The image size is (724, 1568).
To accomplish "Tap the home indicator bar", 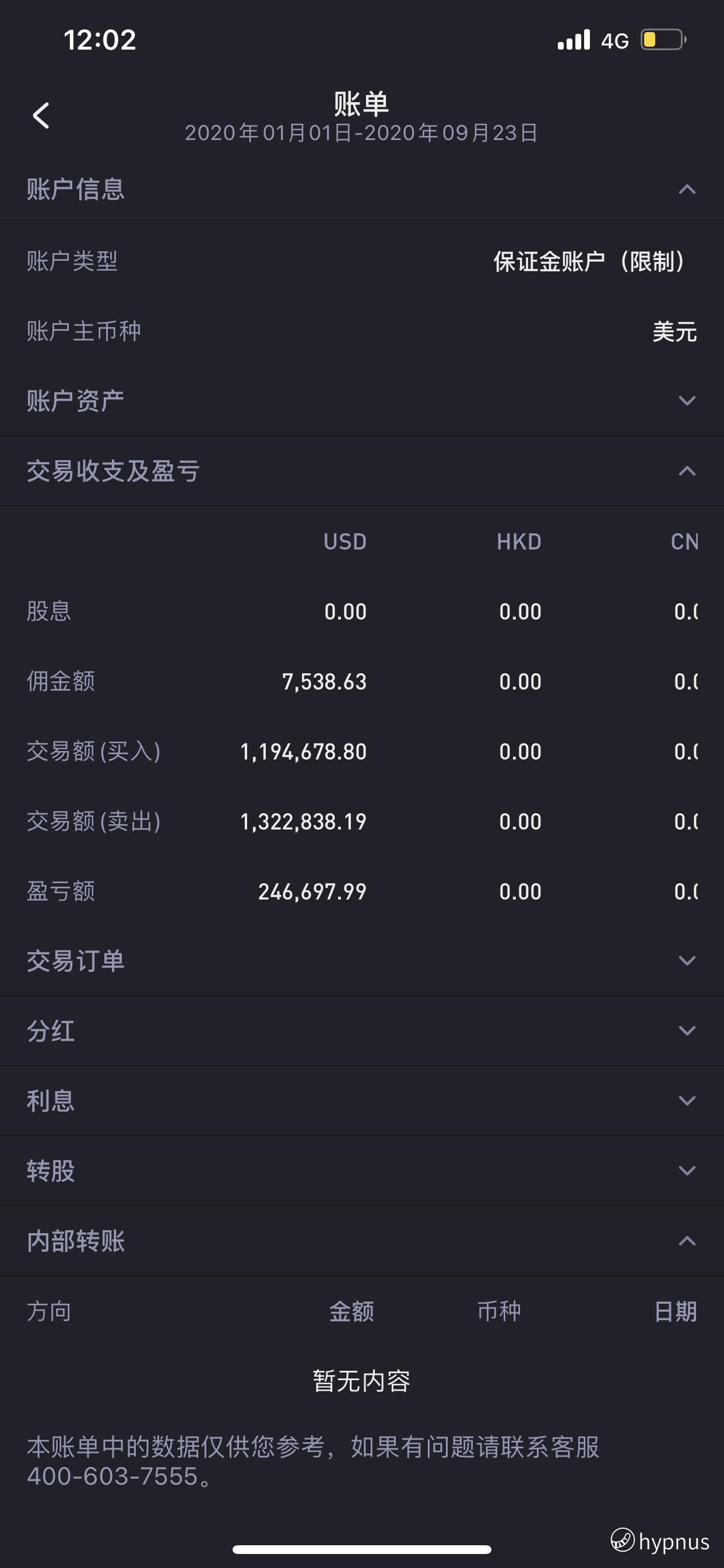I will coord(362,1549).
